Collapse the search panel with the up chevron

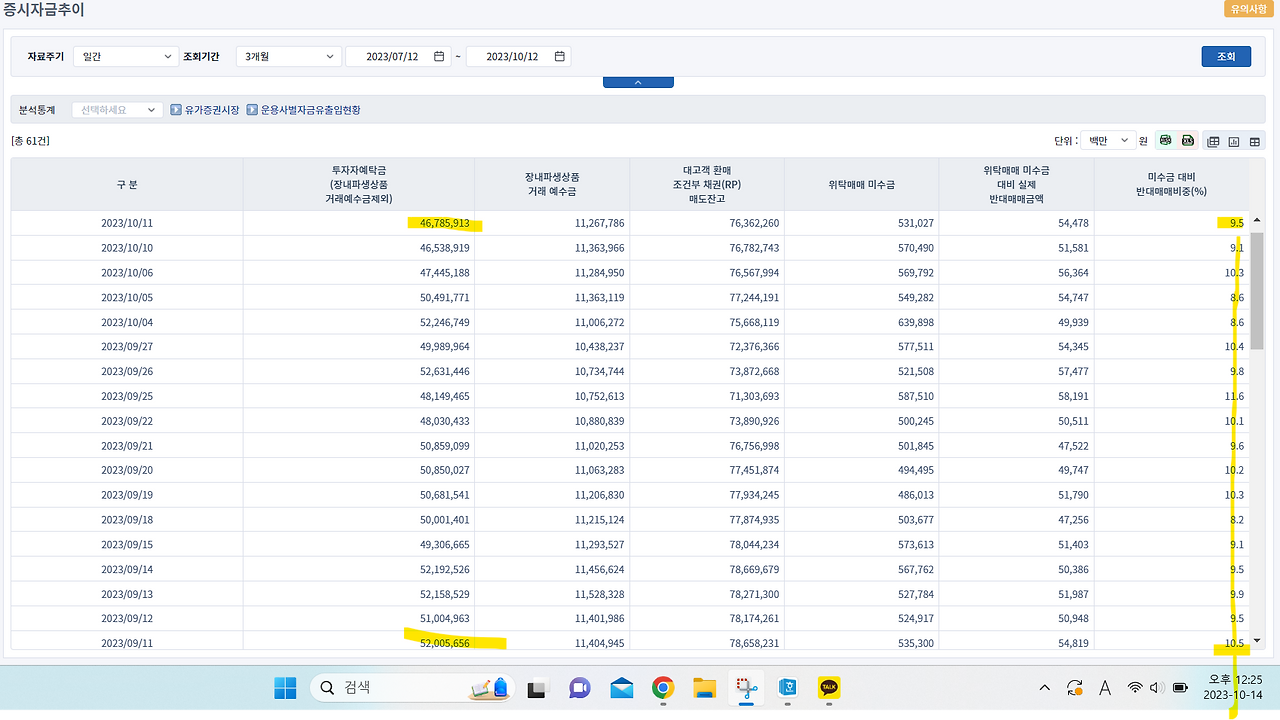click(638, 82)
